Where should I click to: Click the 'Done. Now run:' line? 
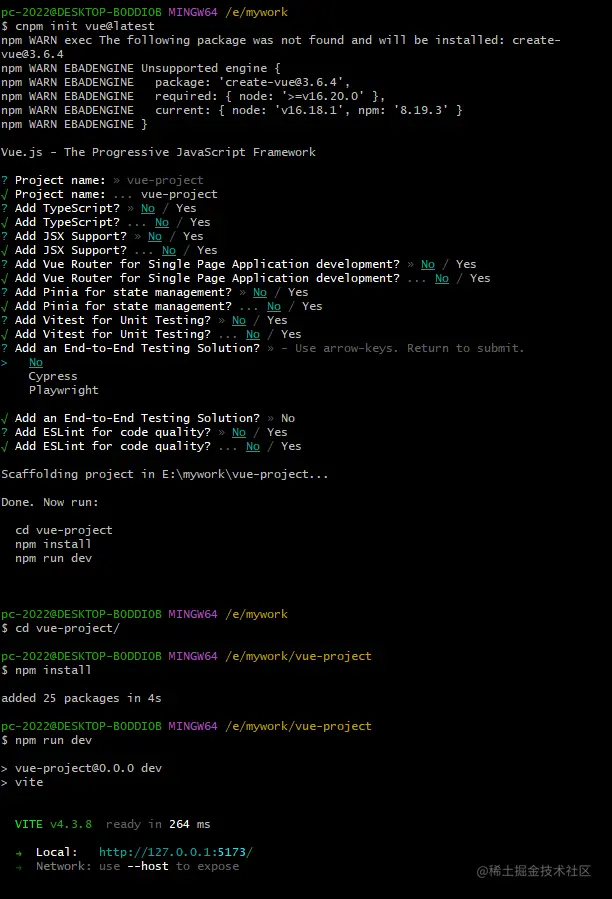coord(50,502)
